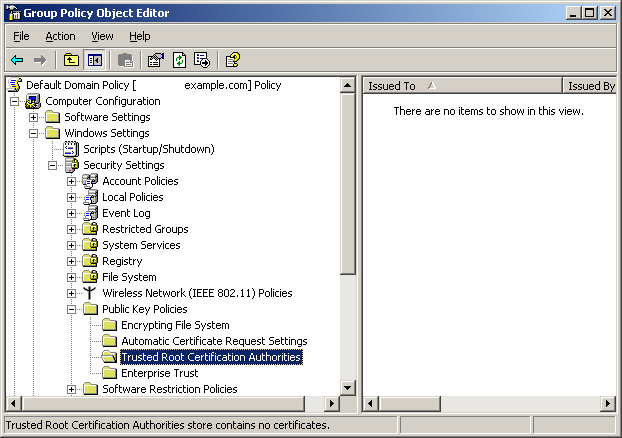Viewport: 622px width, 438px height.
Task: Toggle the Show/Hide Console Tree icon
Action: coord(93,60)
